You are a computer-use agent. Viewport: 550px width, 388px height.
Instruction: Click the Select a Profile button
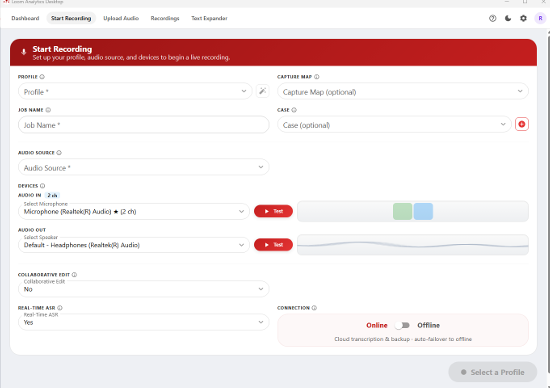coord(492,372)
